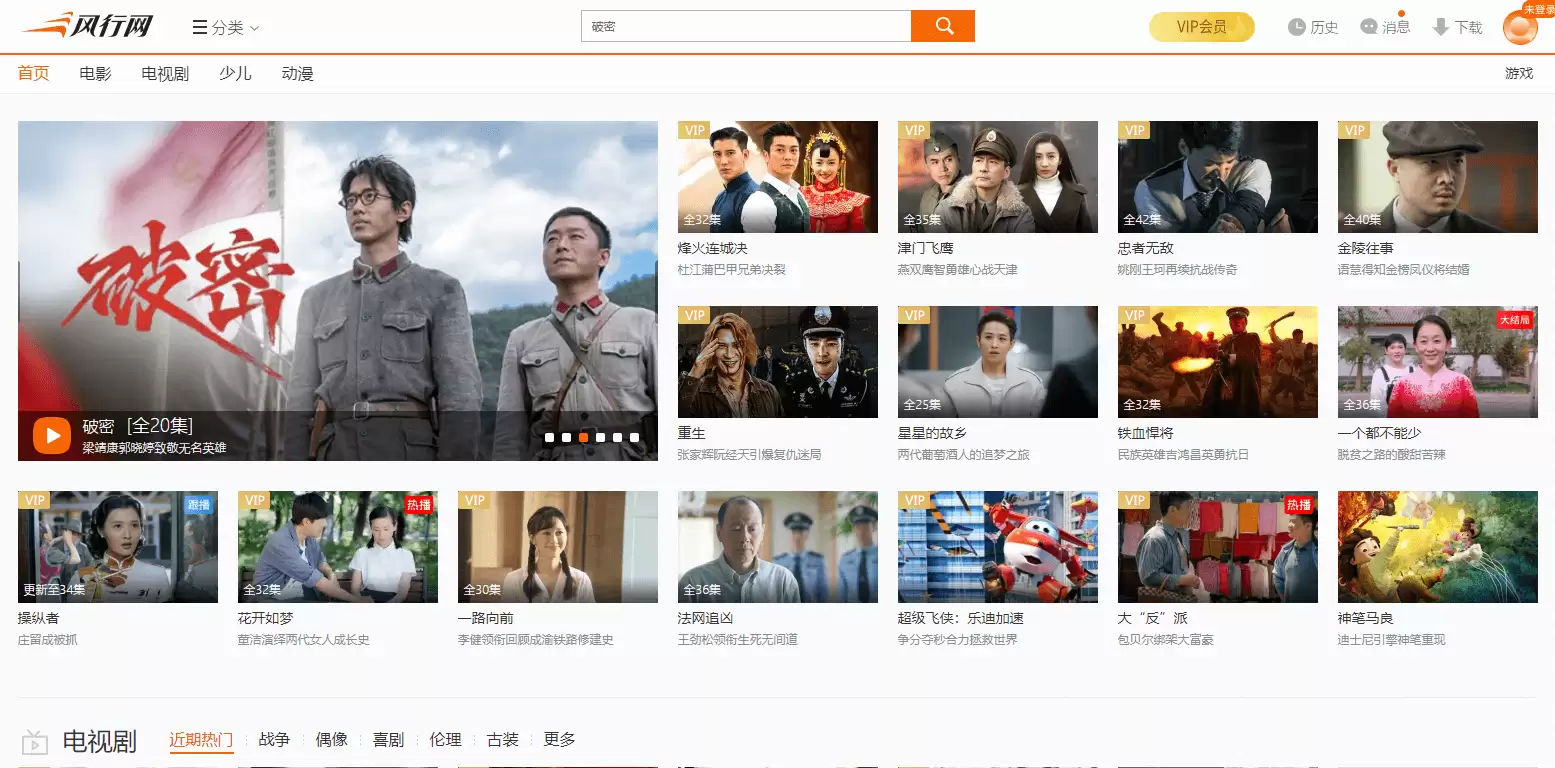Click the user avatar profile icon

click(1520, 27)
